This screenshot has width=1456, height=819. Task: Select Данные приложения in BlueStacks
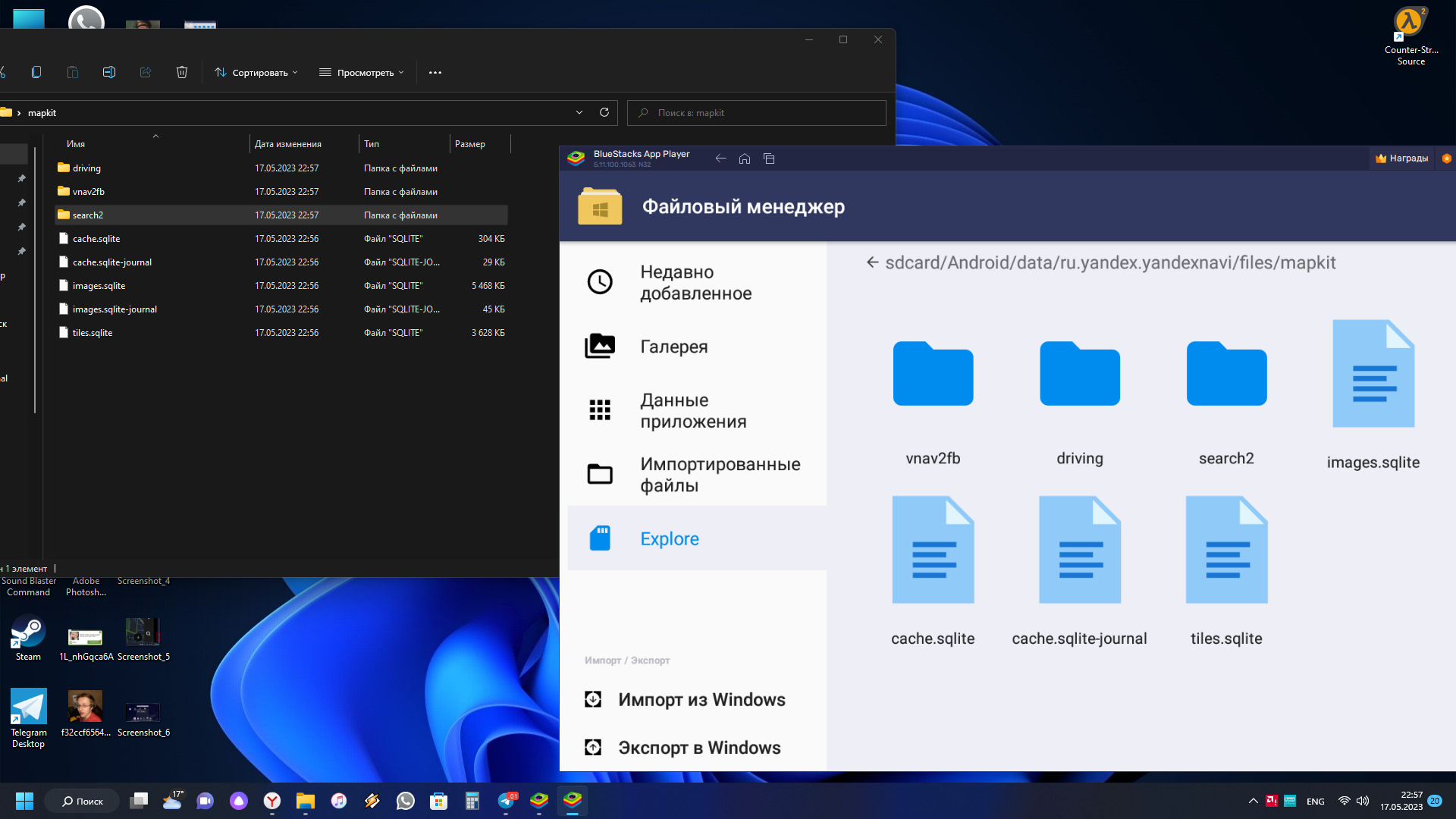pyautogui.click(x=693, y=409)
